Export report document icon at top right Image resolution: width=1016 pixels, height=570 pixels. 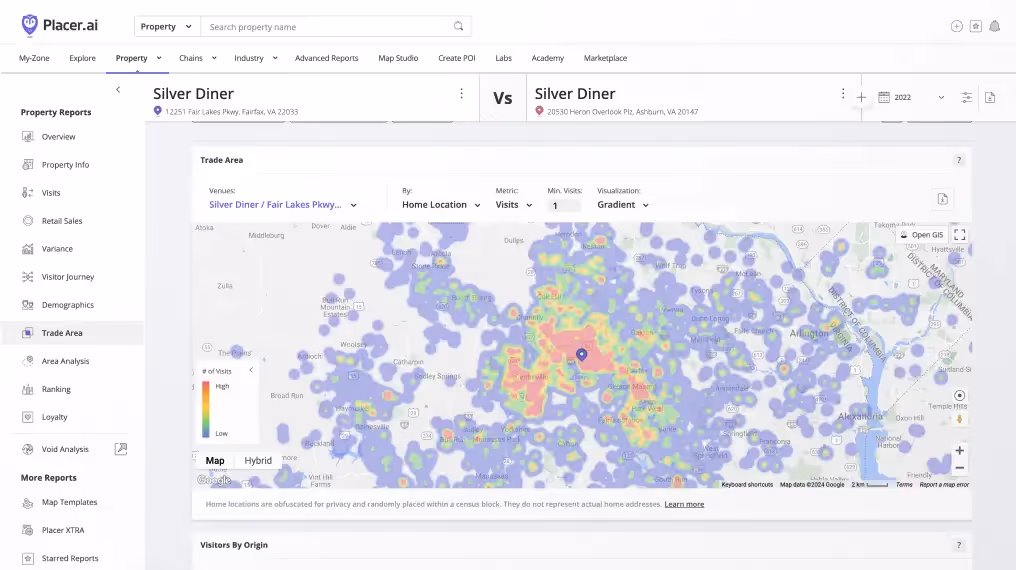point(990,97)
